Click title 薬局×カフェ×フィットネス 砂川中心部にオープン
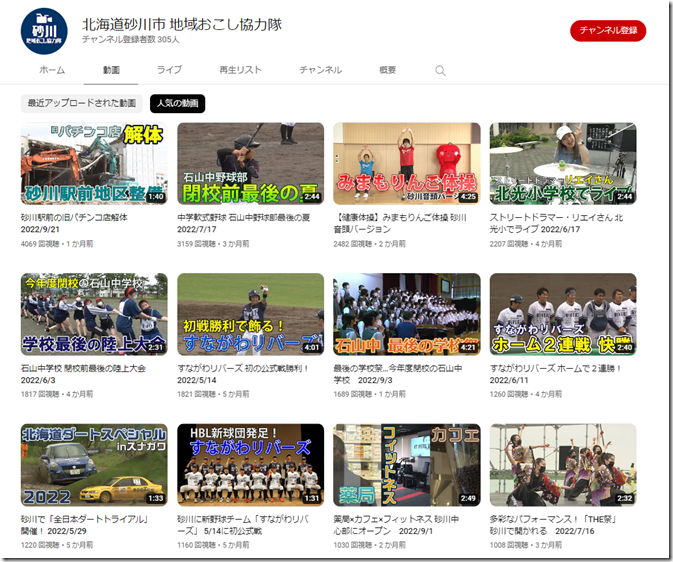Viewport: 673px width, 562px height. [x=396, y=525]
